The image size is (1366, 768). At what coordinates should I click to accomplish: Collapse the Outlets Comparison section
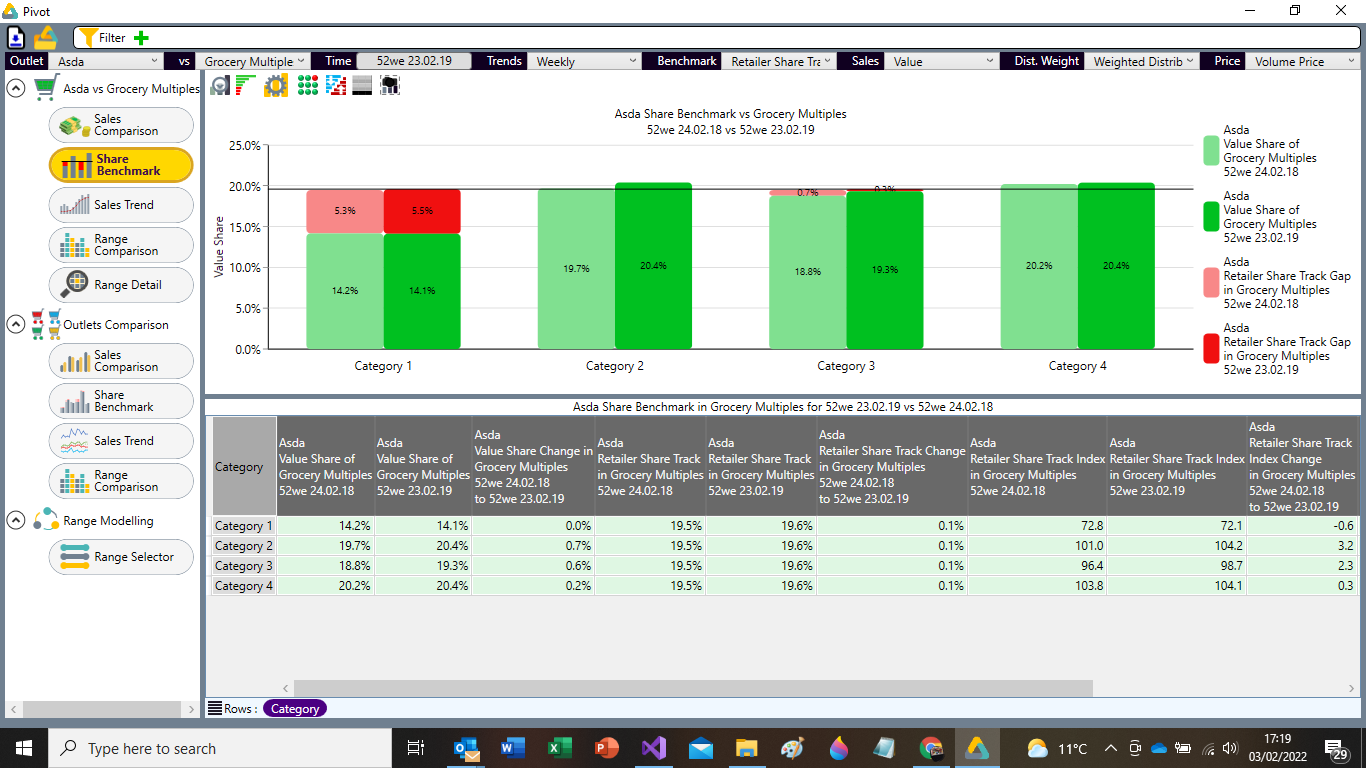16,324
